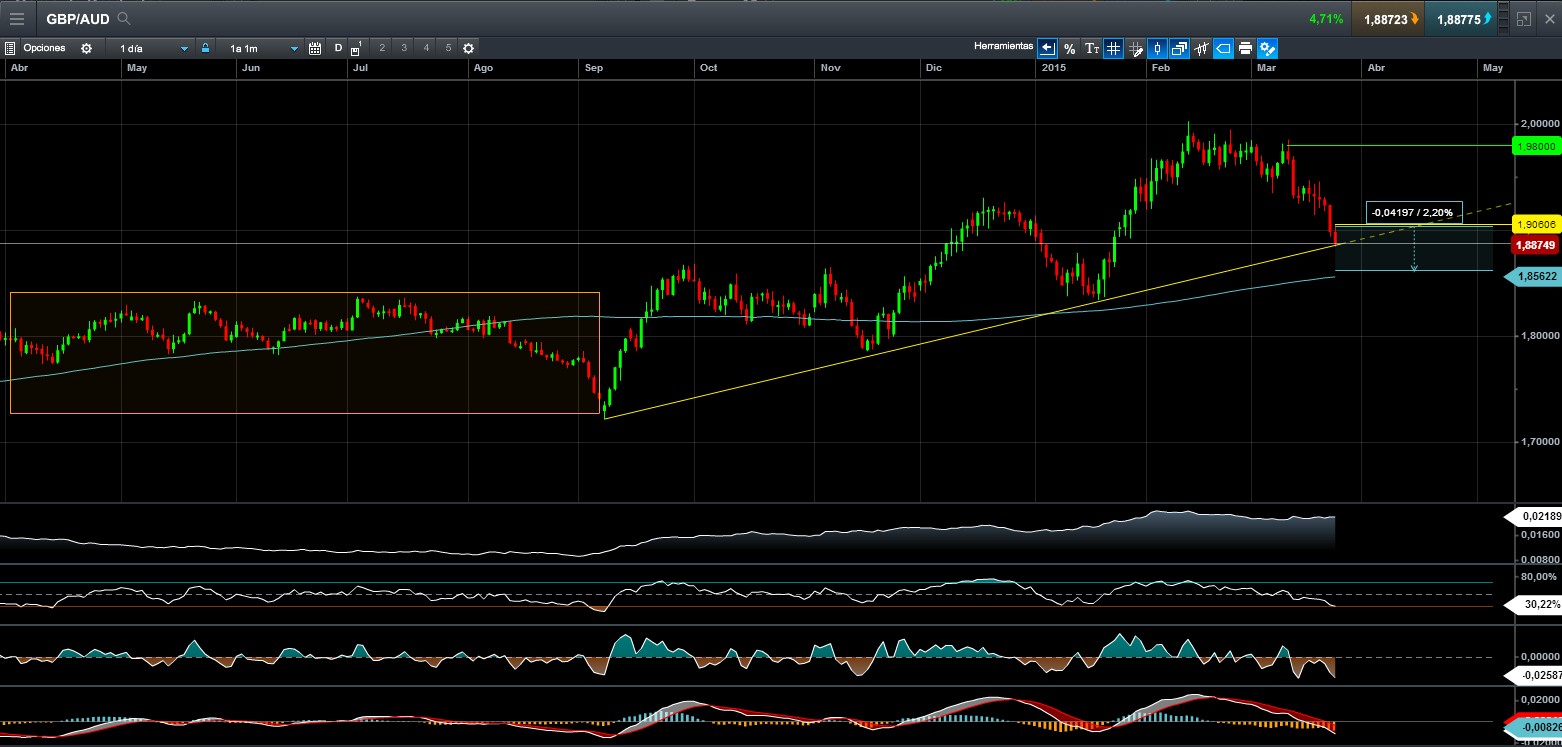Open the printer icon to print chart

[x=1244, y=48]
